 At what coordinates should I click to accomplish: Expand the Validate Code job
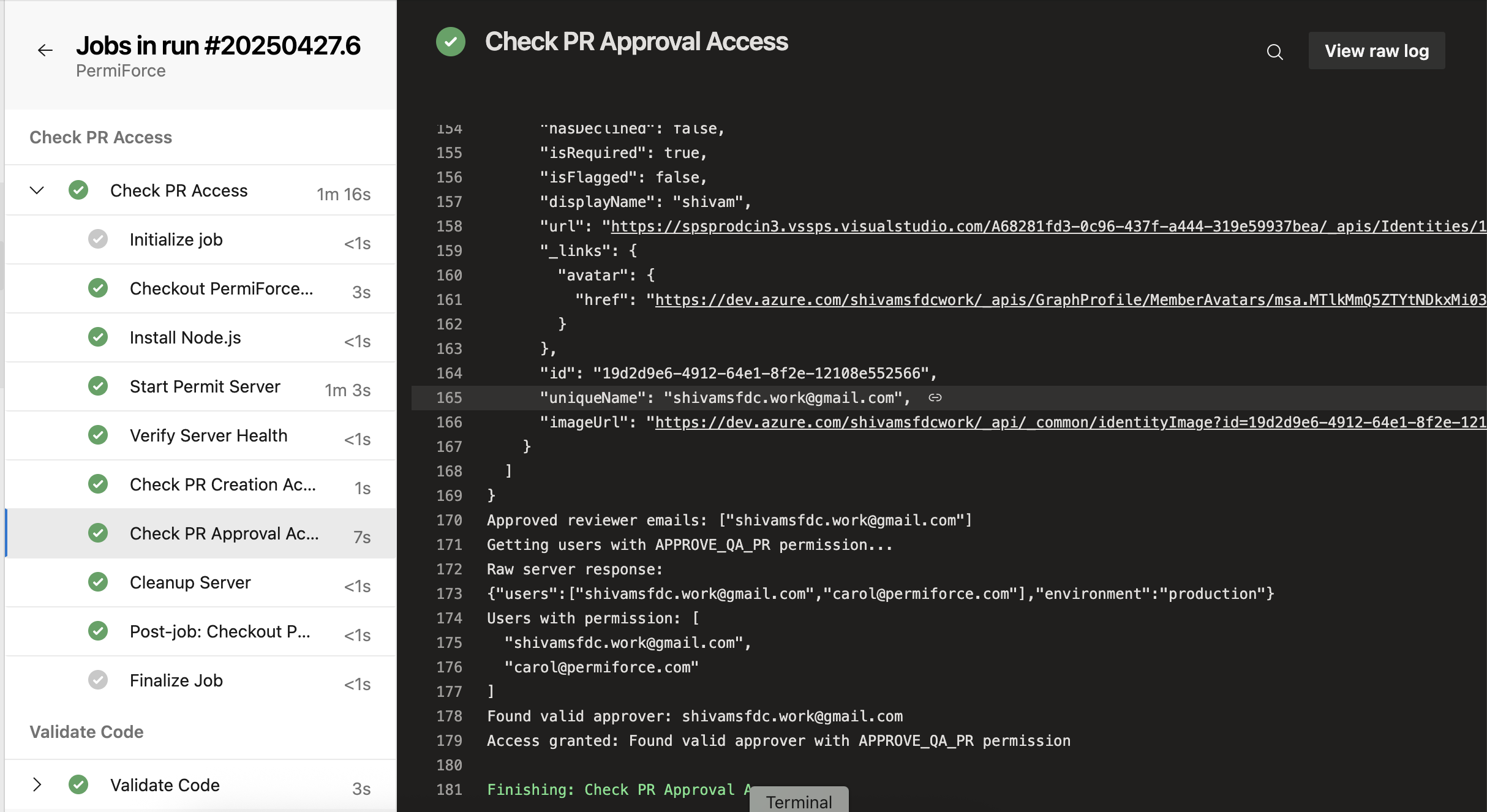click(37, 784)
